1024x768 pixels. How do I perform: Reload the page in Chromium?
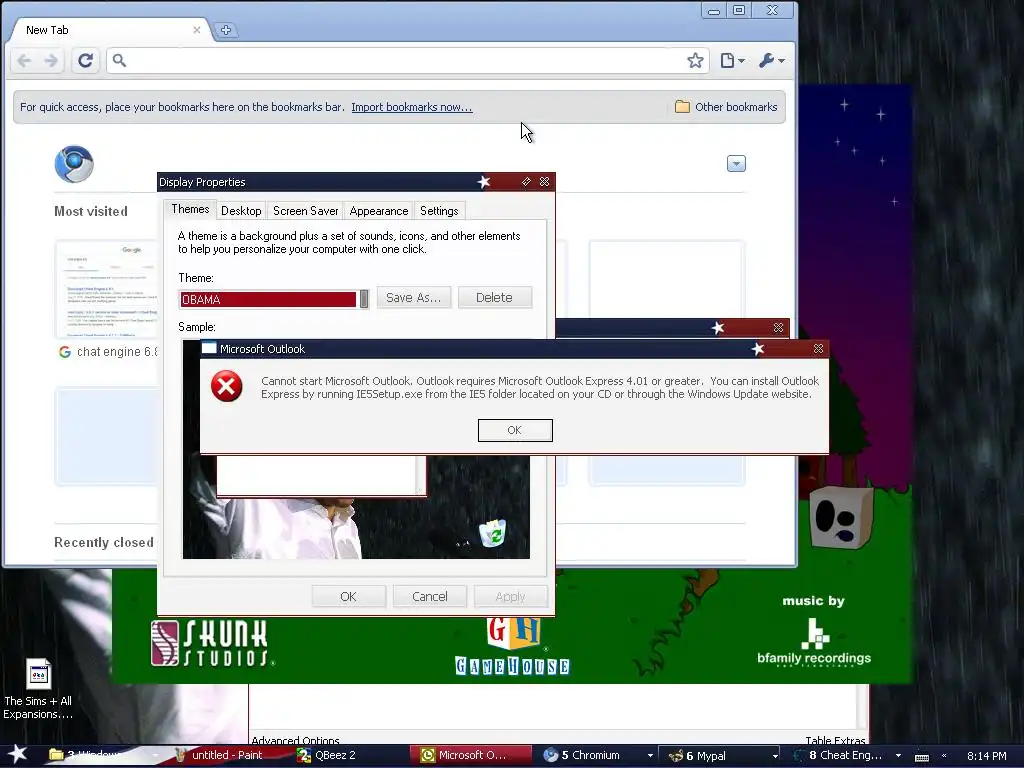[x=85, y=61]
